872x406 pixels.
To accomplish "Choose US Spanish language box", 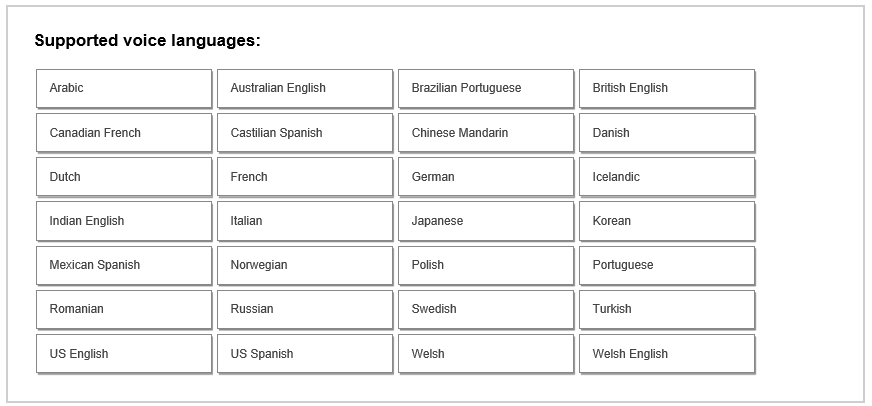I will (305, 354).
